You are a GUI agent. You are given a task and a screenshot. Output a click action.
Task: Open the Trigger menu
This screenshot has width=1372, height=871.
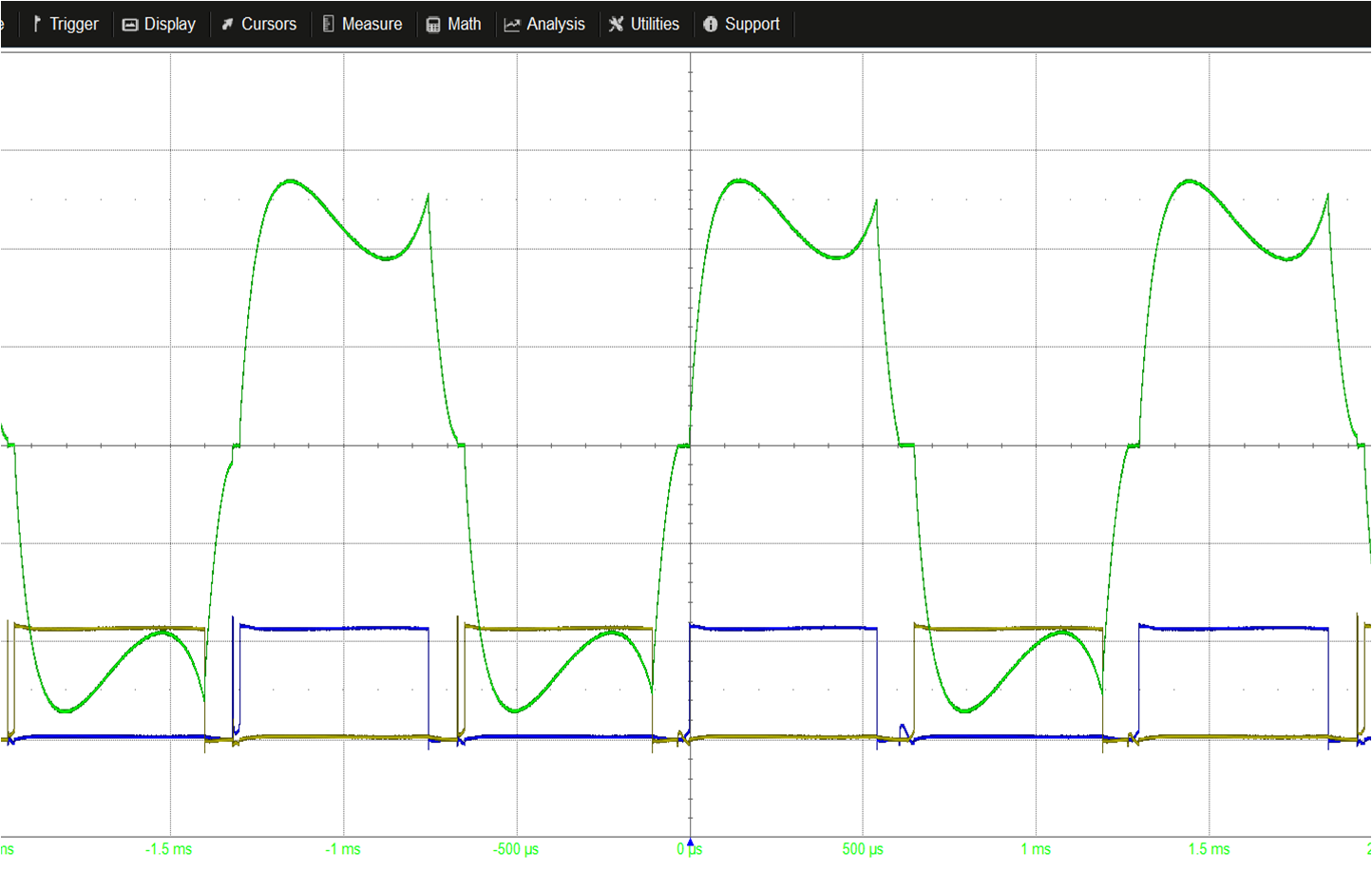click(x=73, y=24)
